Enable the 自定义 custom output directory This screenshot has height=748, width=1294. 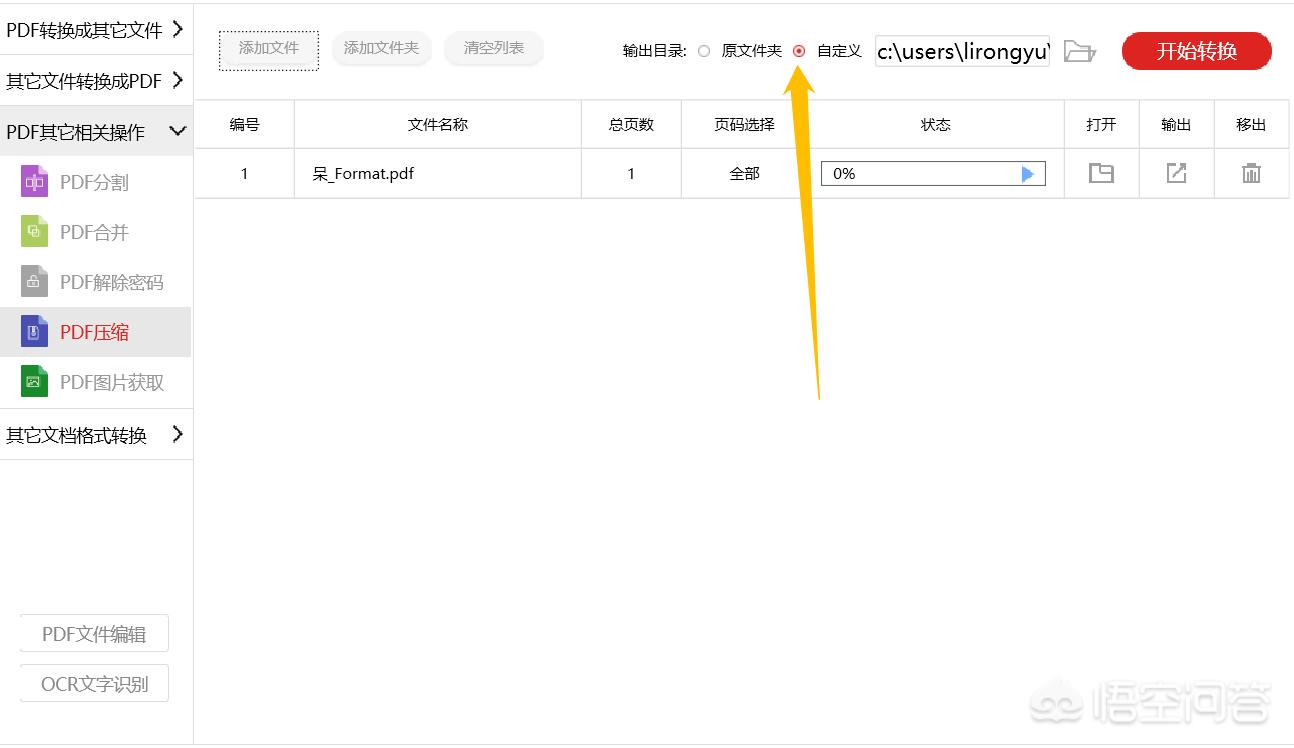pos(797,51)
